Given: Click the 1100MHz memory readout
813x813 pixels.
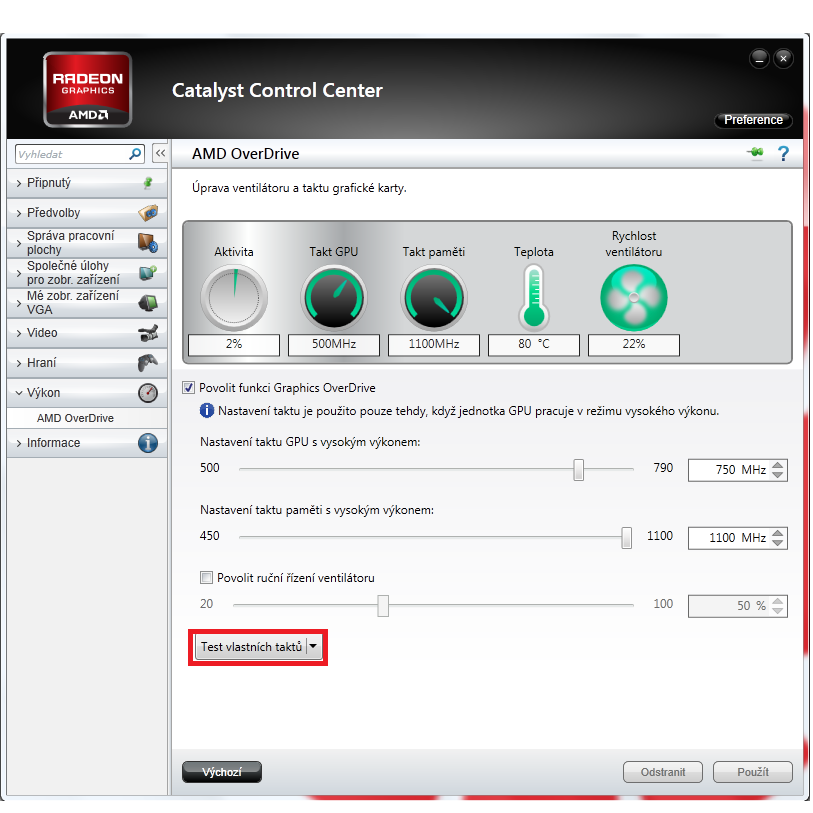Looking at the screenshot, I should tap(434, 344).
